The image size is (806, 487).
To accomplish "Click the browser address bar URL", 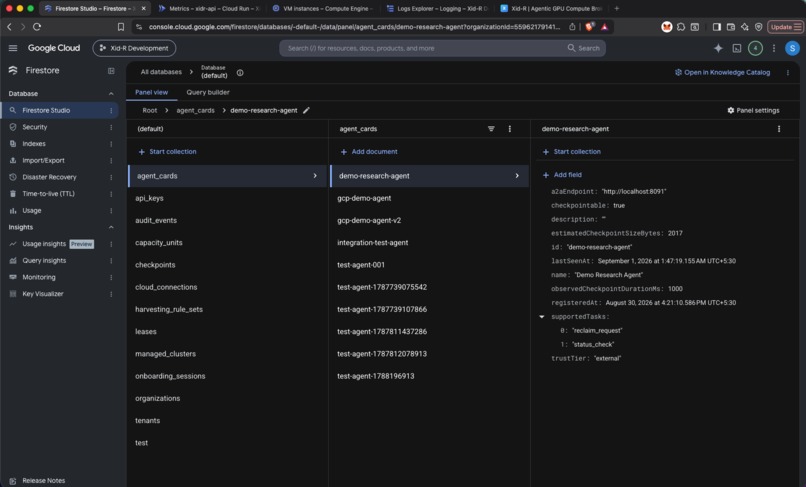I will pos(354,27).
